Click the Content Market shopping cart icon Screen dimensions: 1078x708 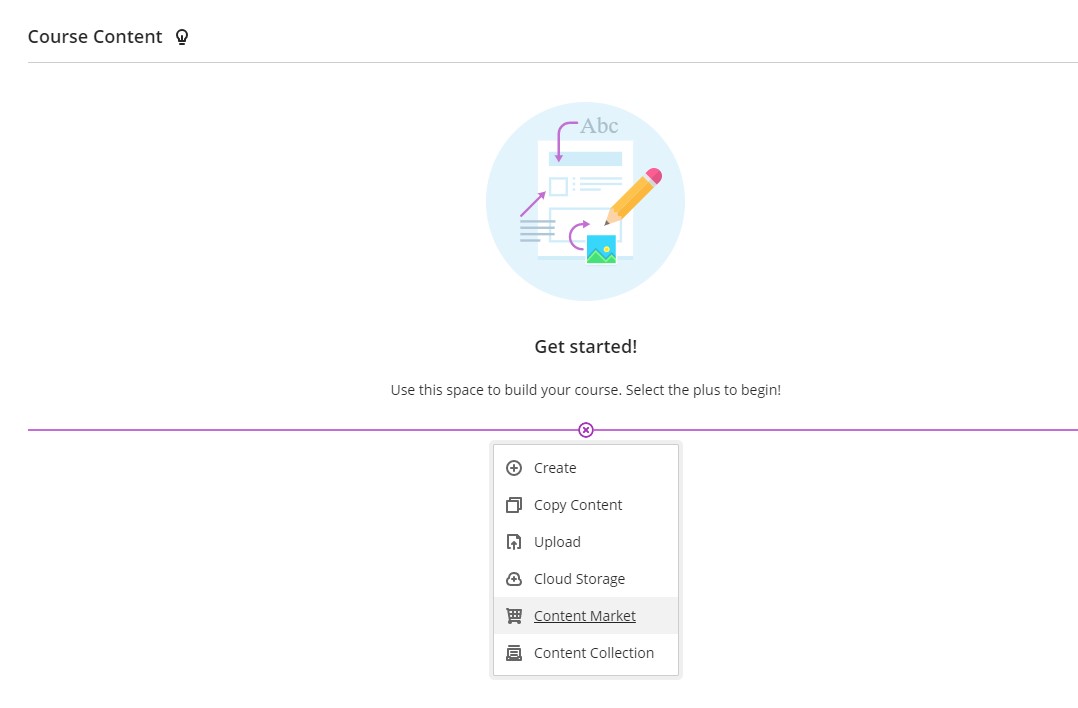(x=514, y=616)
